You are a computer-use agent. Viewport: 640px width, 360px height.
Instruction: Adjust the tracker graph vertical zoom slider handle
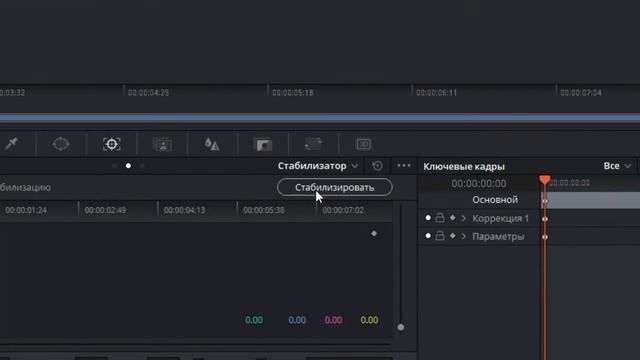pyautogui.click(x=400, y=327)
